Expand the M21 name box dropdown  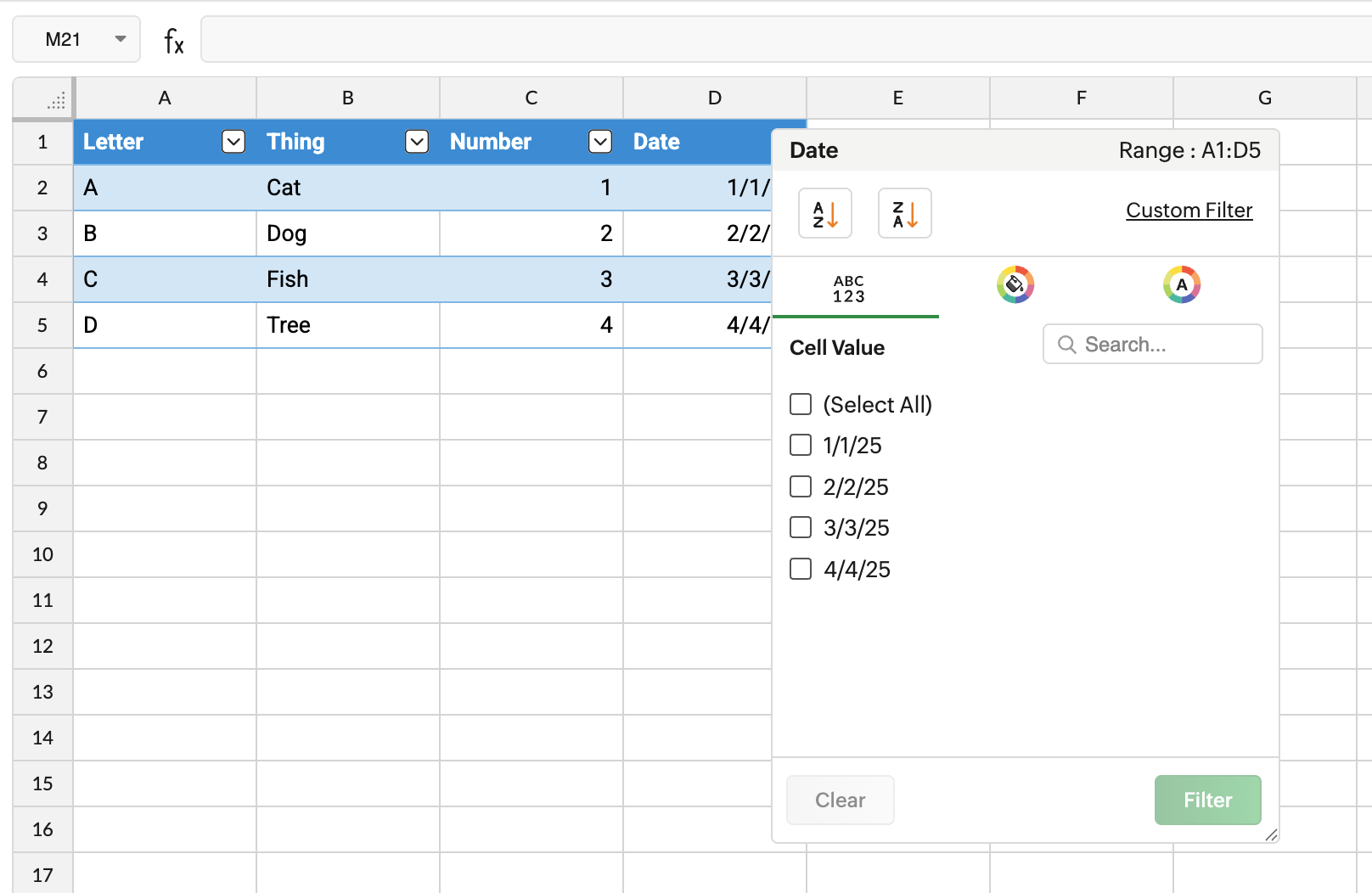121,39
